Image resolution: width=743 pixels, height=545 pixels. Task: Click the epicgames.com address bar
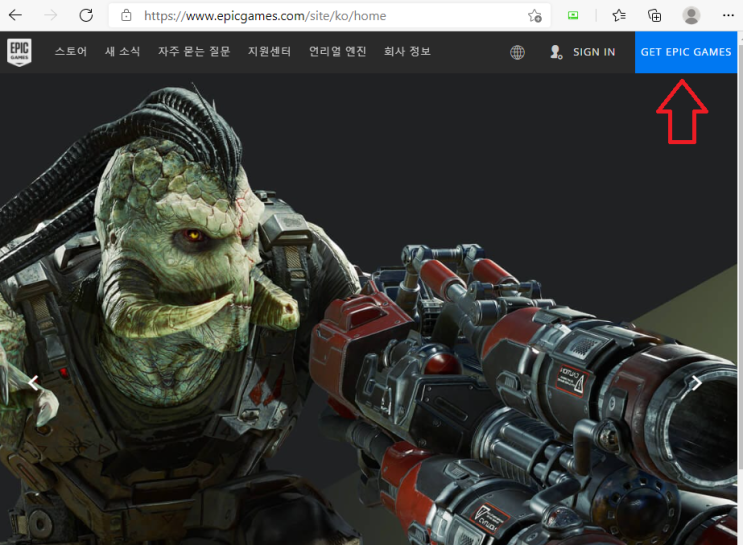329,16
